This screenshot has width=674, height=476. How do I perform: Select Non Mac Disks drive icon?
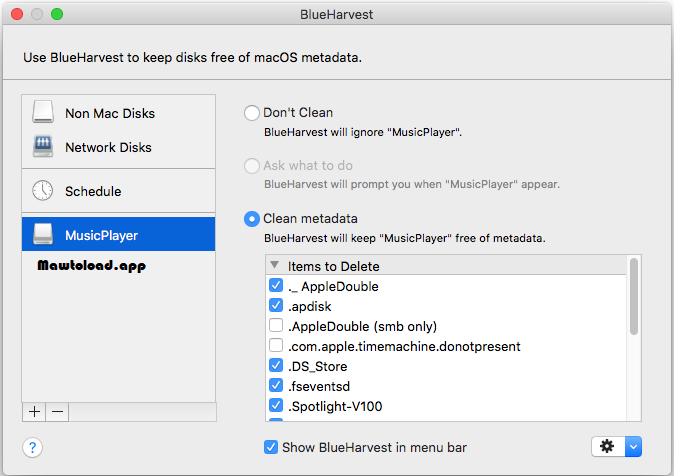click(43, 112)
